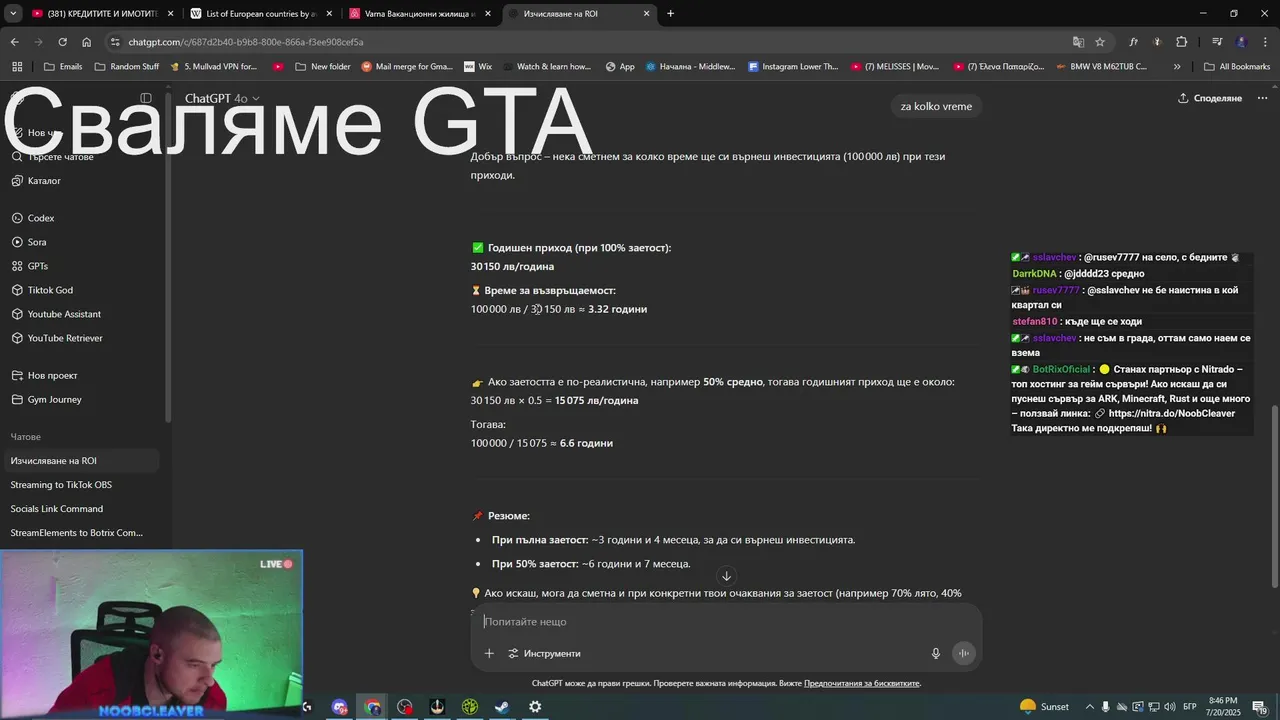
Task: Open OBS Studio from the taskbar
Action: pyautogui.click(x=405, y=707)
